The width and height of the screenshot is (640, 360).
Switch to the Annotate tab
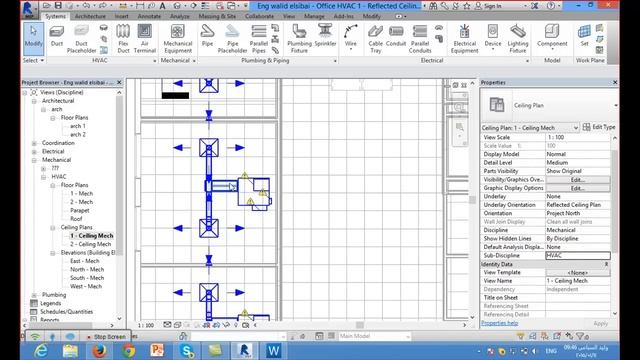[149, 16]
